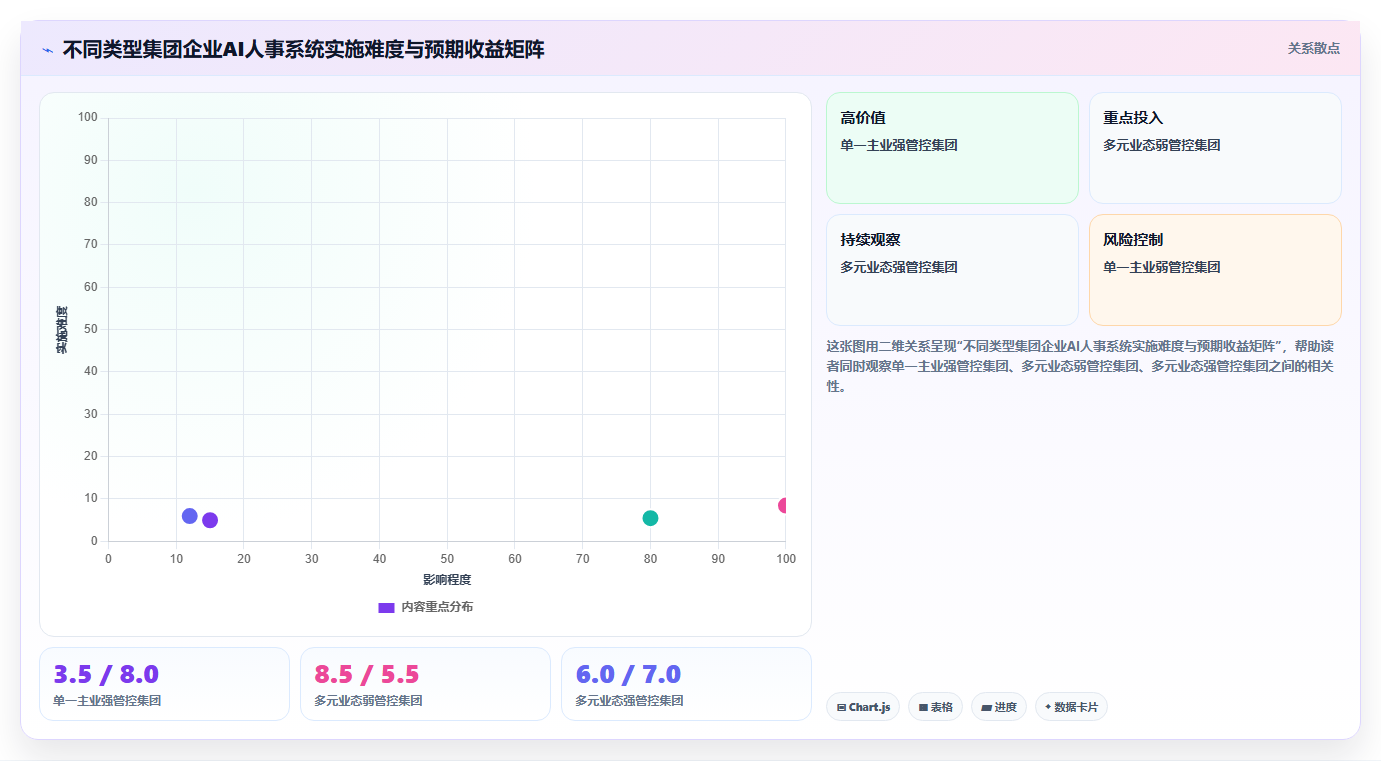Viewport: 1381px width, 761px height.
Task: Click the Chart.js tag chip
Action: (863, 707)
